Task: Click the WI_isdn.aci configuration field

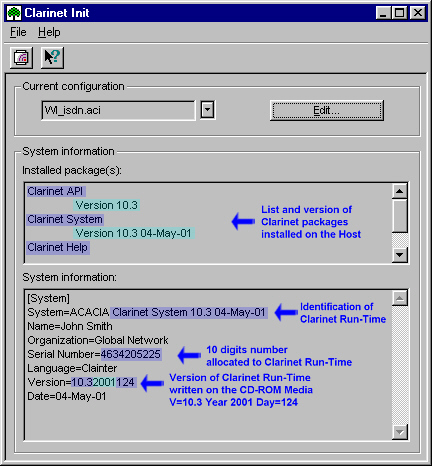Action: point(118,110)
